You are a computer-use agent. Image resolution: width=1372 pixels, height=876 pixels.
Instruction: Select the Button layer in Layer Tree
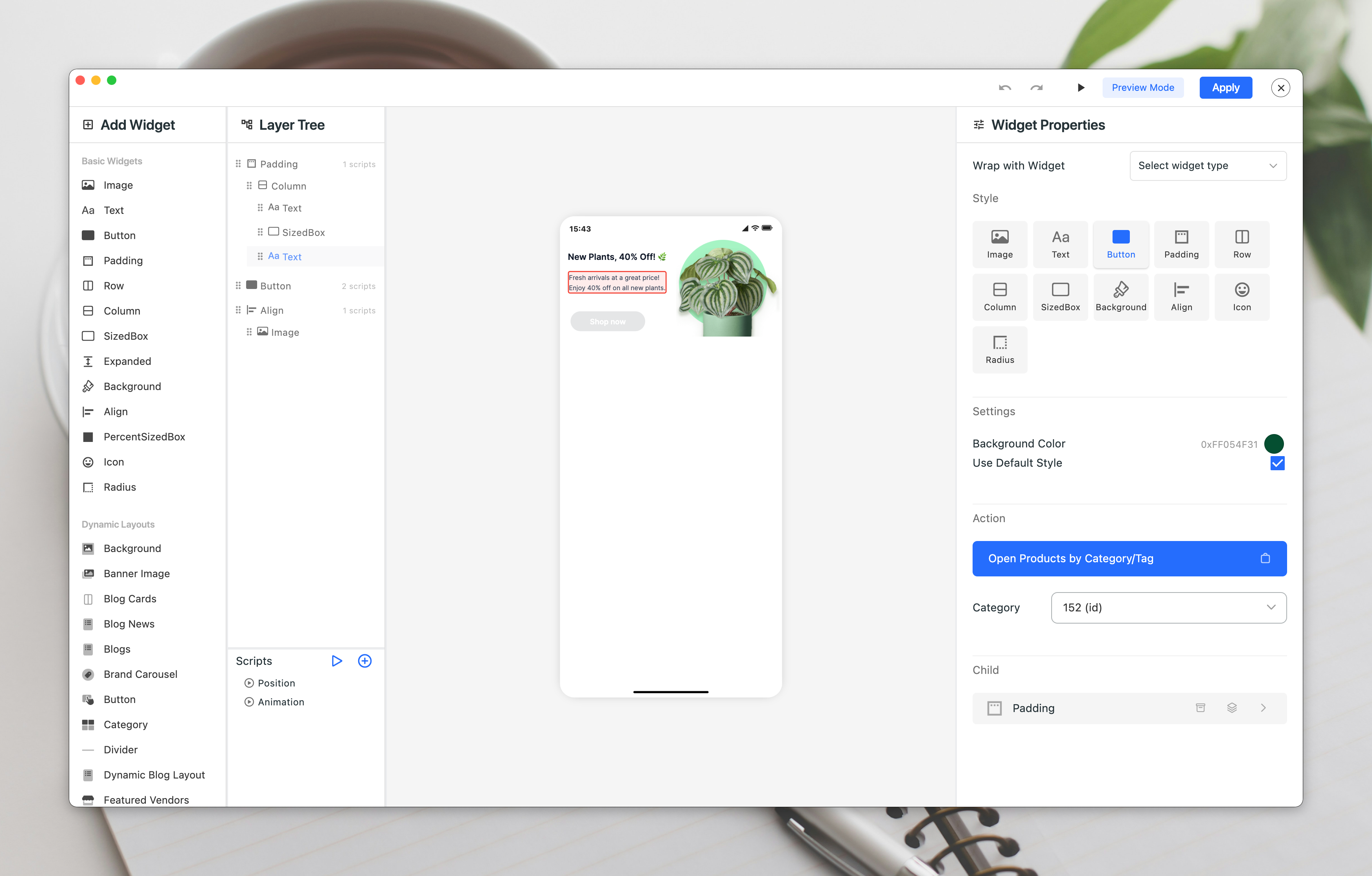click(x=276, y=286)
